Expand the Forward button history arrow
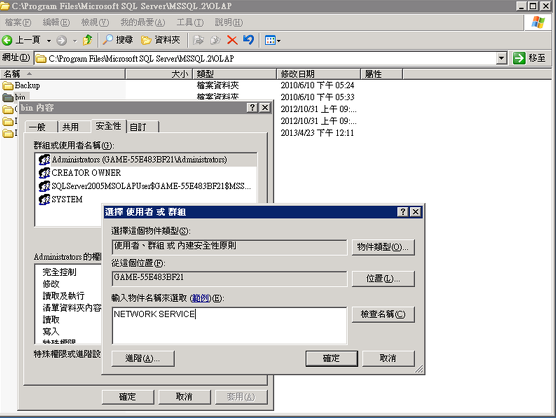The width and height of the screenshot is (556, 418). click(74, 41)
